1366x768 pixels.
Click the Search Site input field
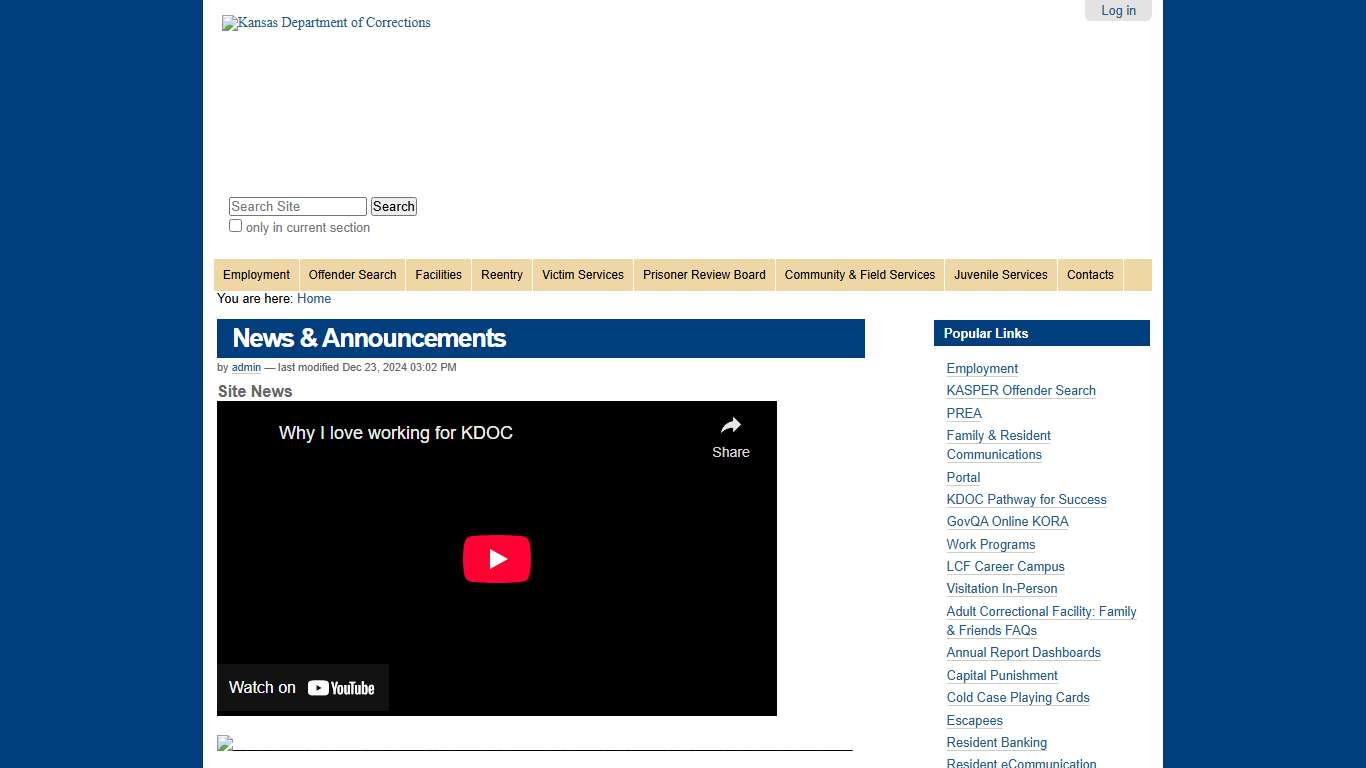point(297,207)
